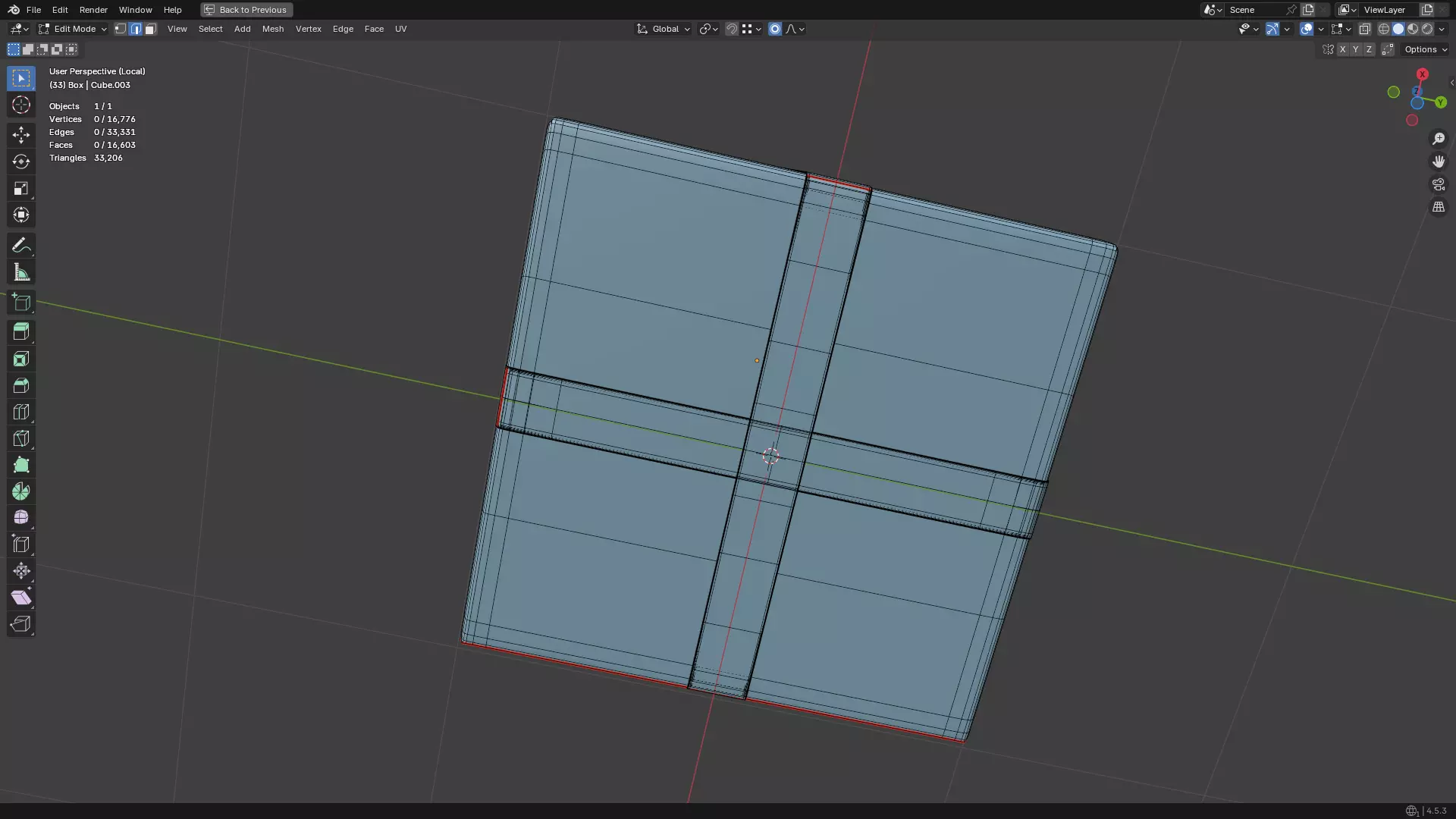
Task: Open the Edit Mode dropdown
Action: (x=73, y=29)
